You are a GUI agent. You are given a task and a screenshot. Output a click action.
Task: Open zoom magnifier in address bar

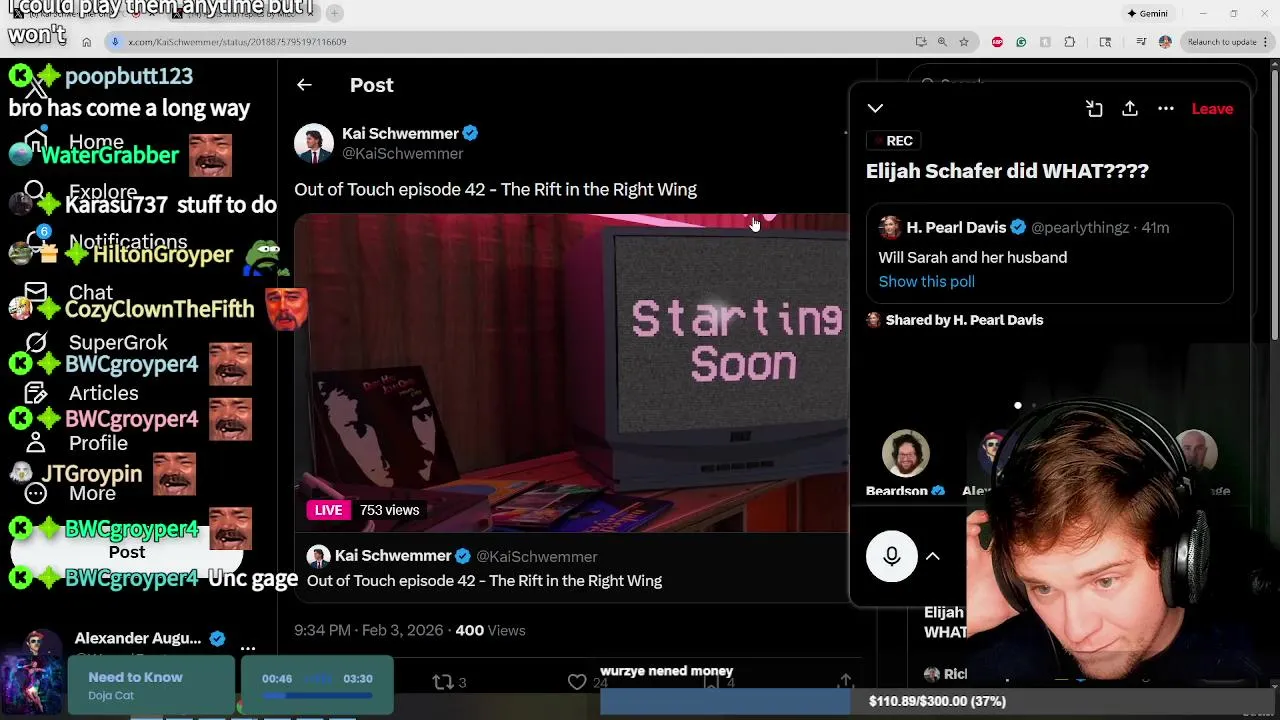[x=942, y=42]
